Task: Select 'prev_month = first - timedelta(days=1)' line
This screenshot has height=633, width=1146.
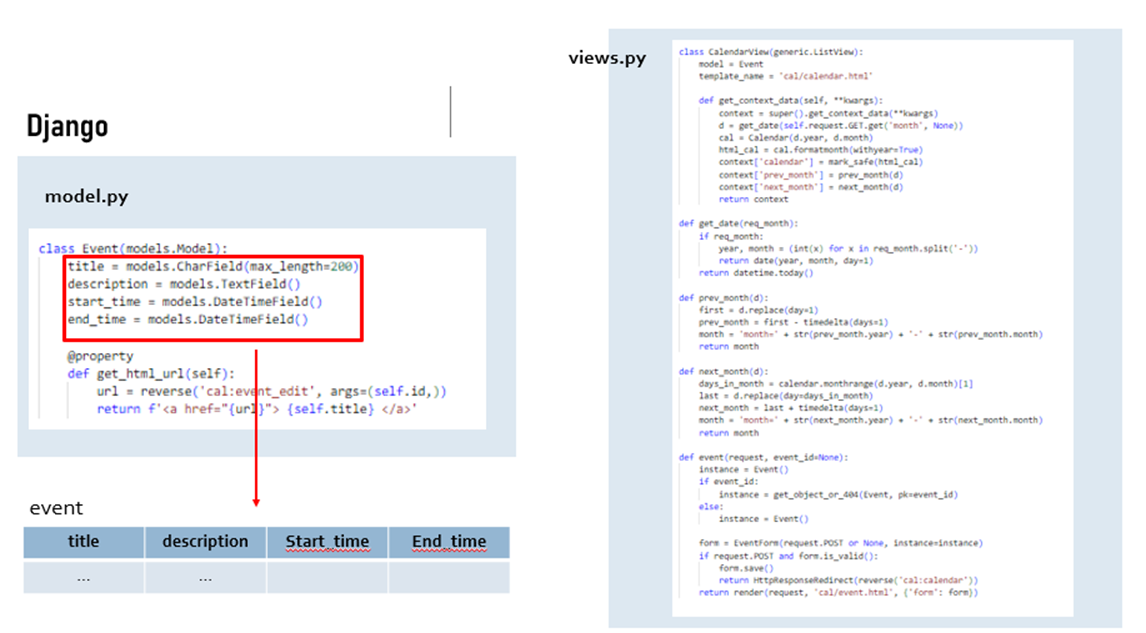Action: [794, 322]
